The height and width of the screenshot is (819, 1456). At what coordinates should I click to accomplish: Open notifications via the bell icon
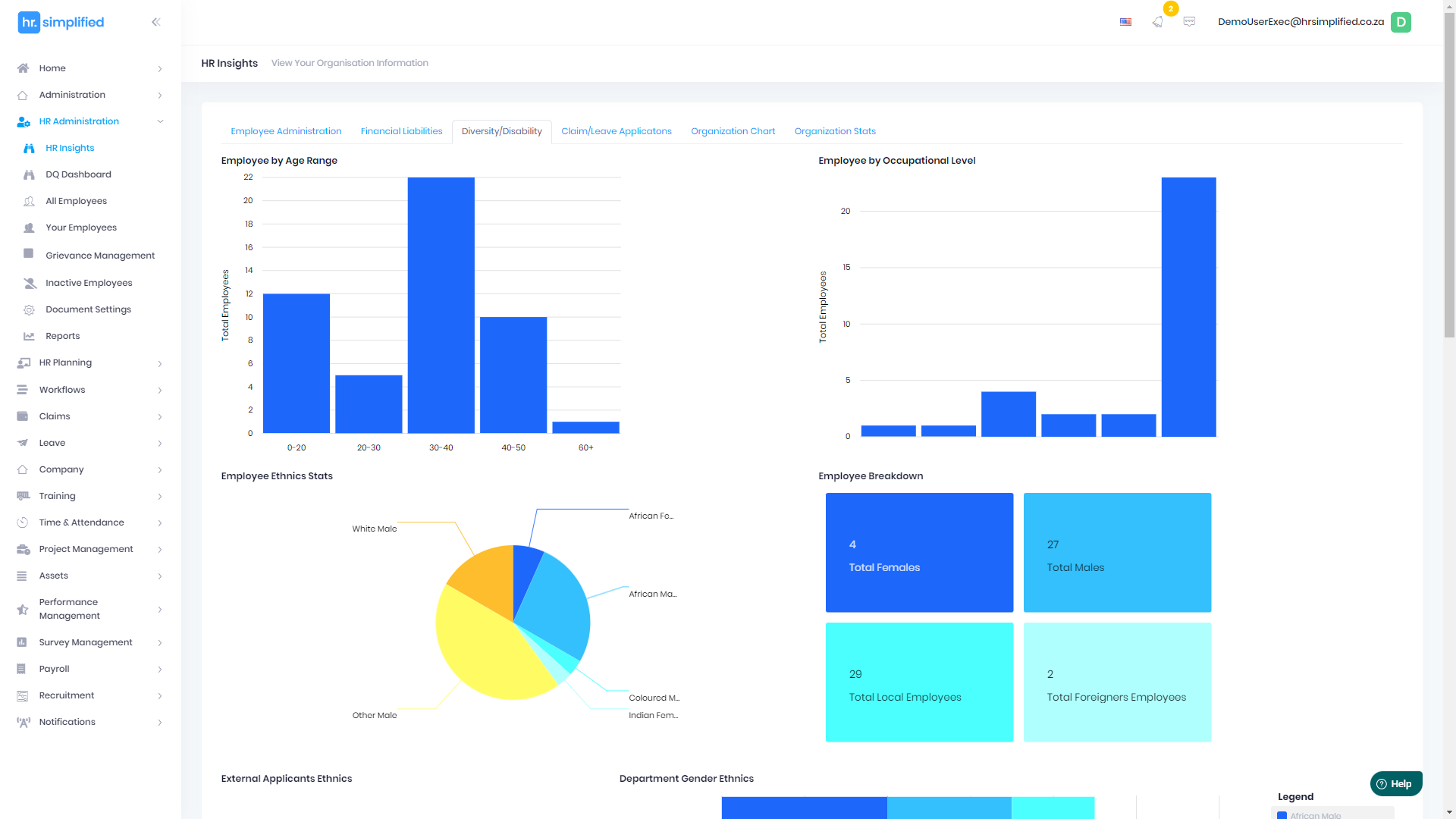[x=1157, y=23]
